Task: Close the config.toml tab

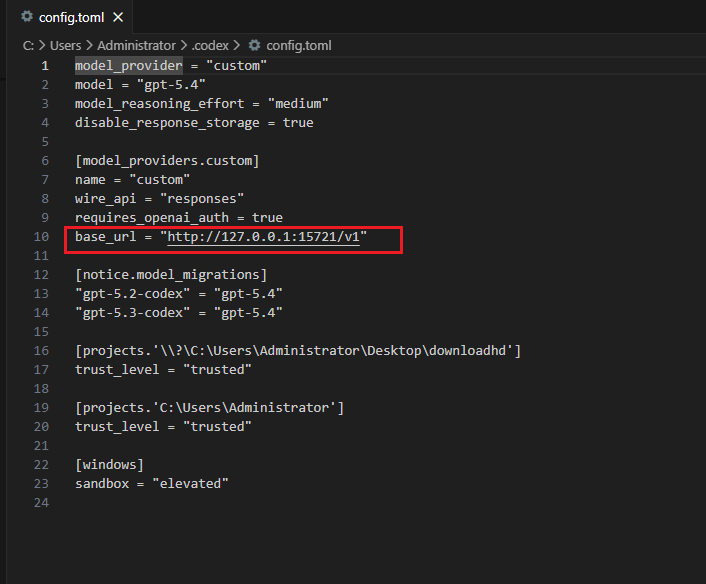Action: click(118, 17)
